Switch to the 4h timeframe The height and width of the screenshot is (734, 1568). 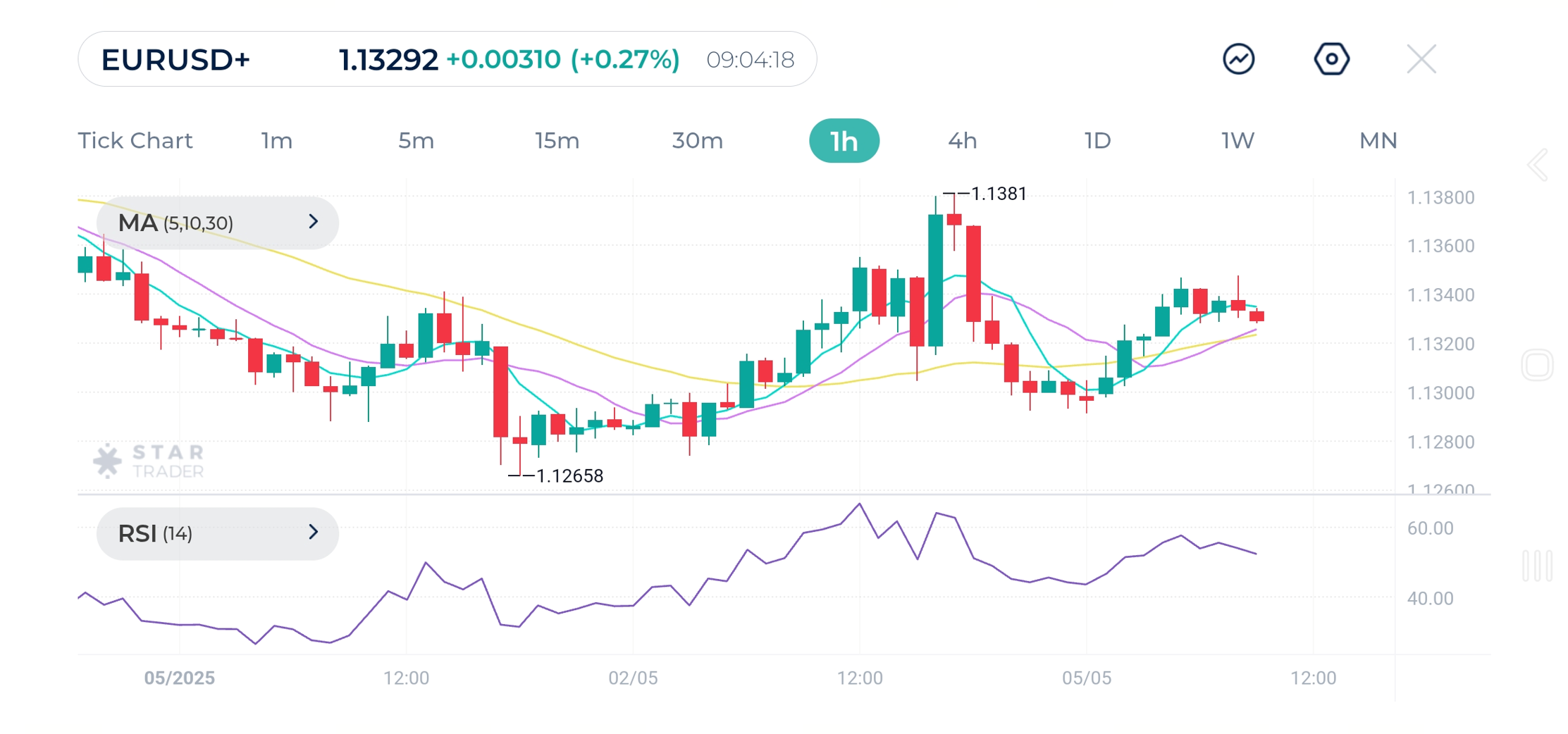[963, 141]
